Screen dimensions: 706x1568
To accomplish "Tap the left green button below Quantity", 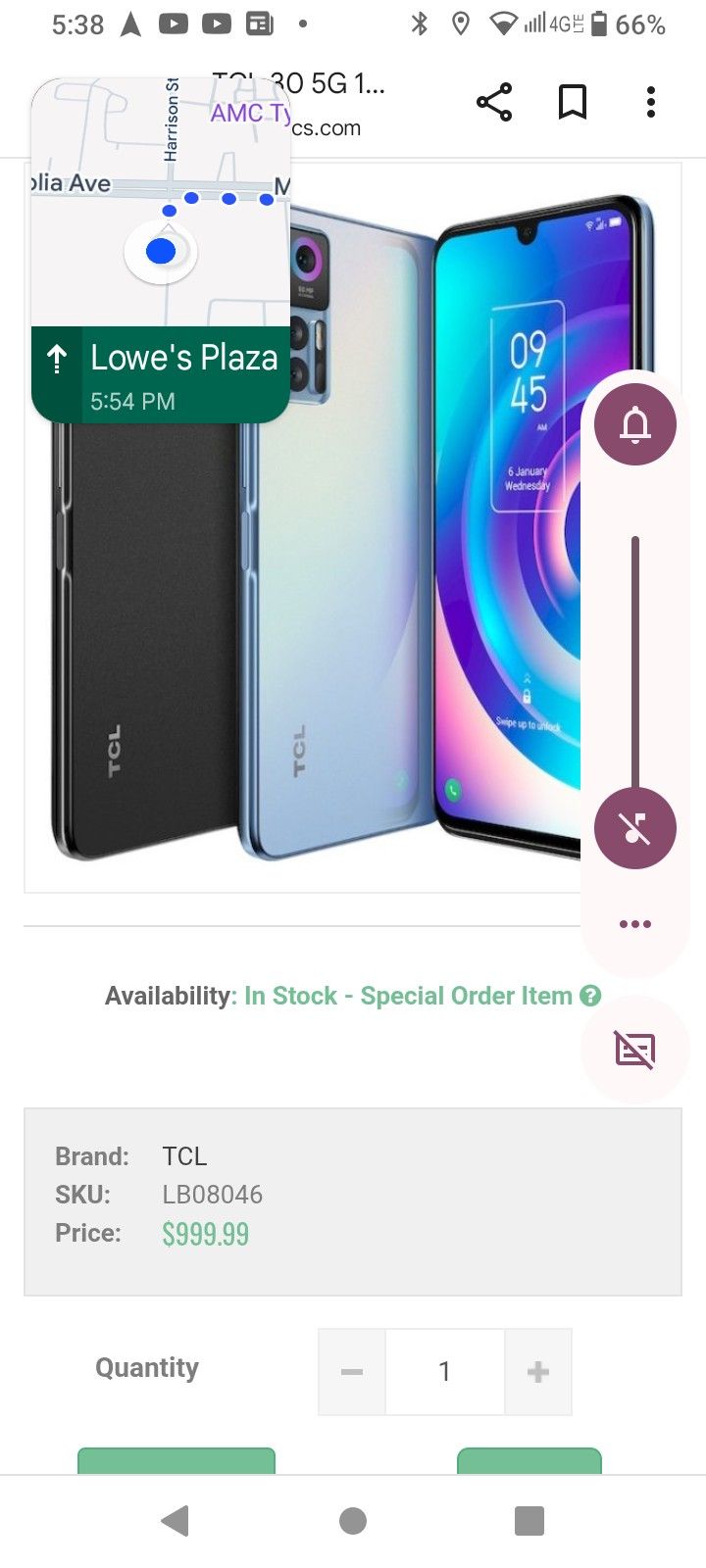I will 176,1460.
